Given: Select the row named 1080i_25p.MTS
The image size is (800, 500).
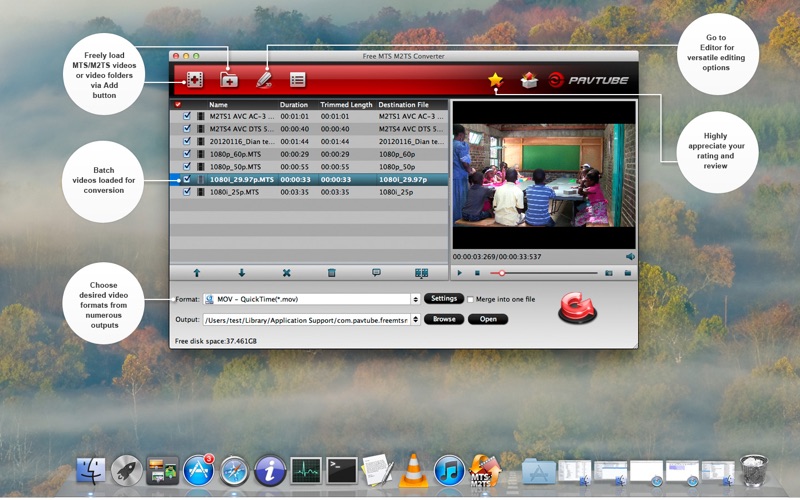Looking at the screenshot, I should [309, 192].
